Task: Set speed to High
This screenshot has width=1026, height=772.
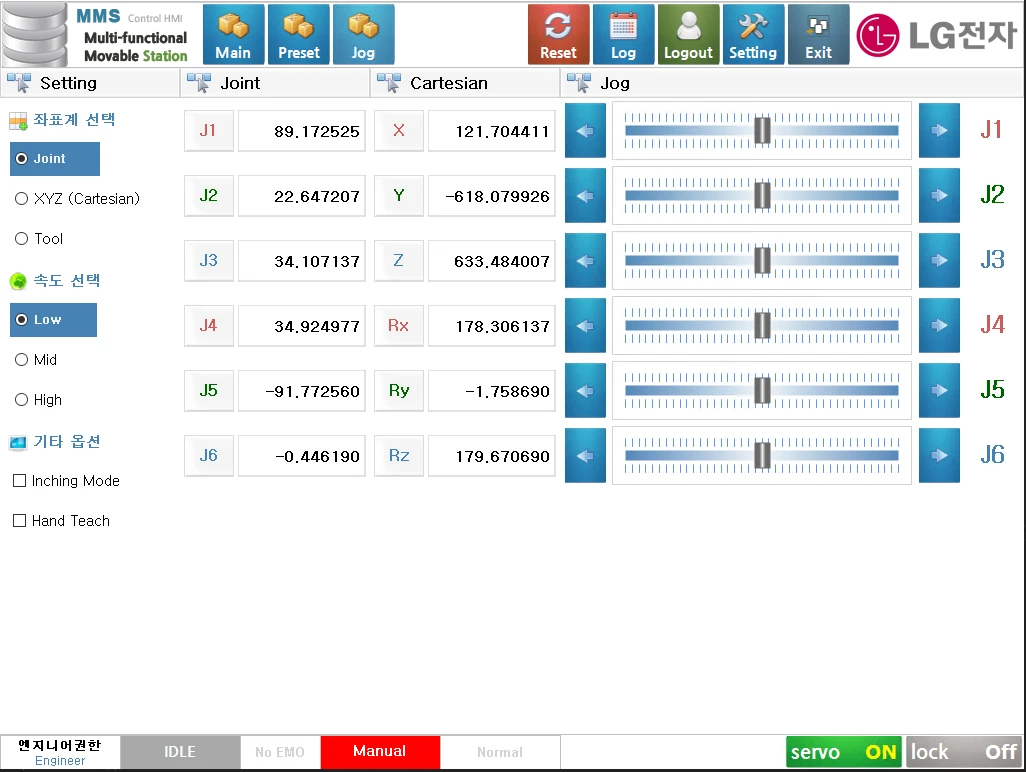Action: (x=22, y=400)
